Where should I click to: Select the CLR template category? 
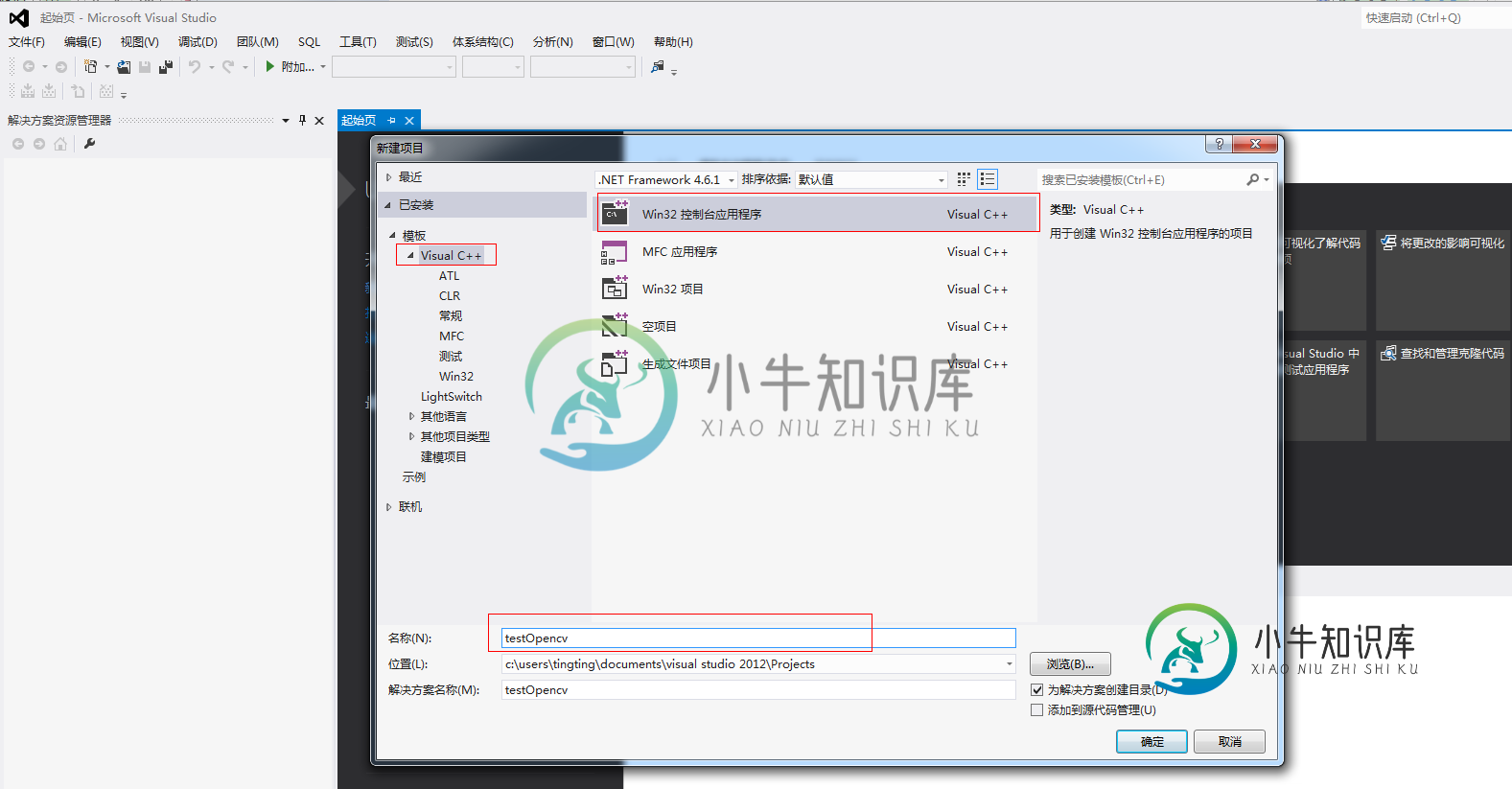450,296
